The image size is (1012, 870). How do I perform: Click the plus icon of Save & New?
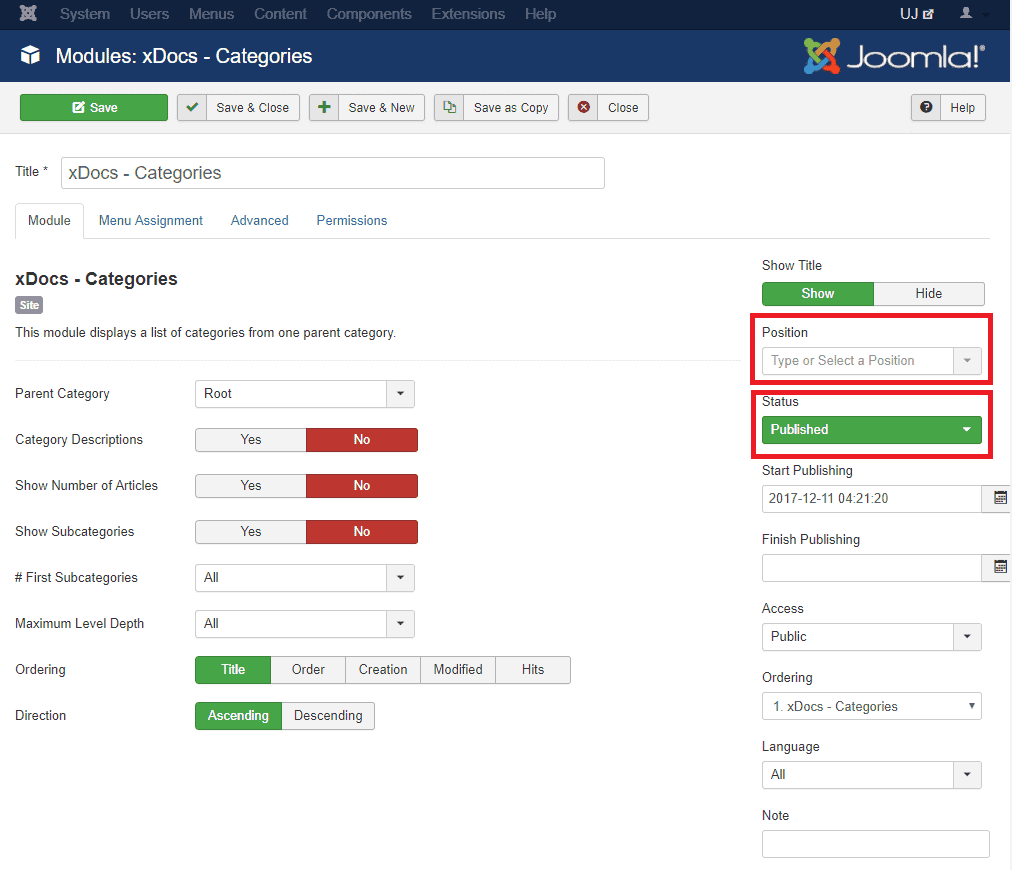[x=324, y=107]
